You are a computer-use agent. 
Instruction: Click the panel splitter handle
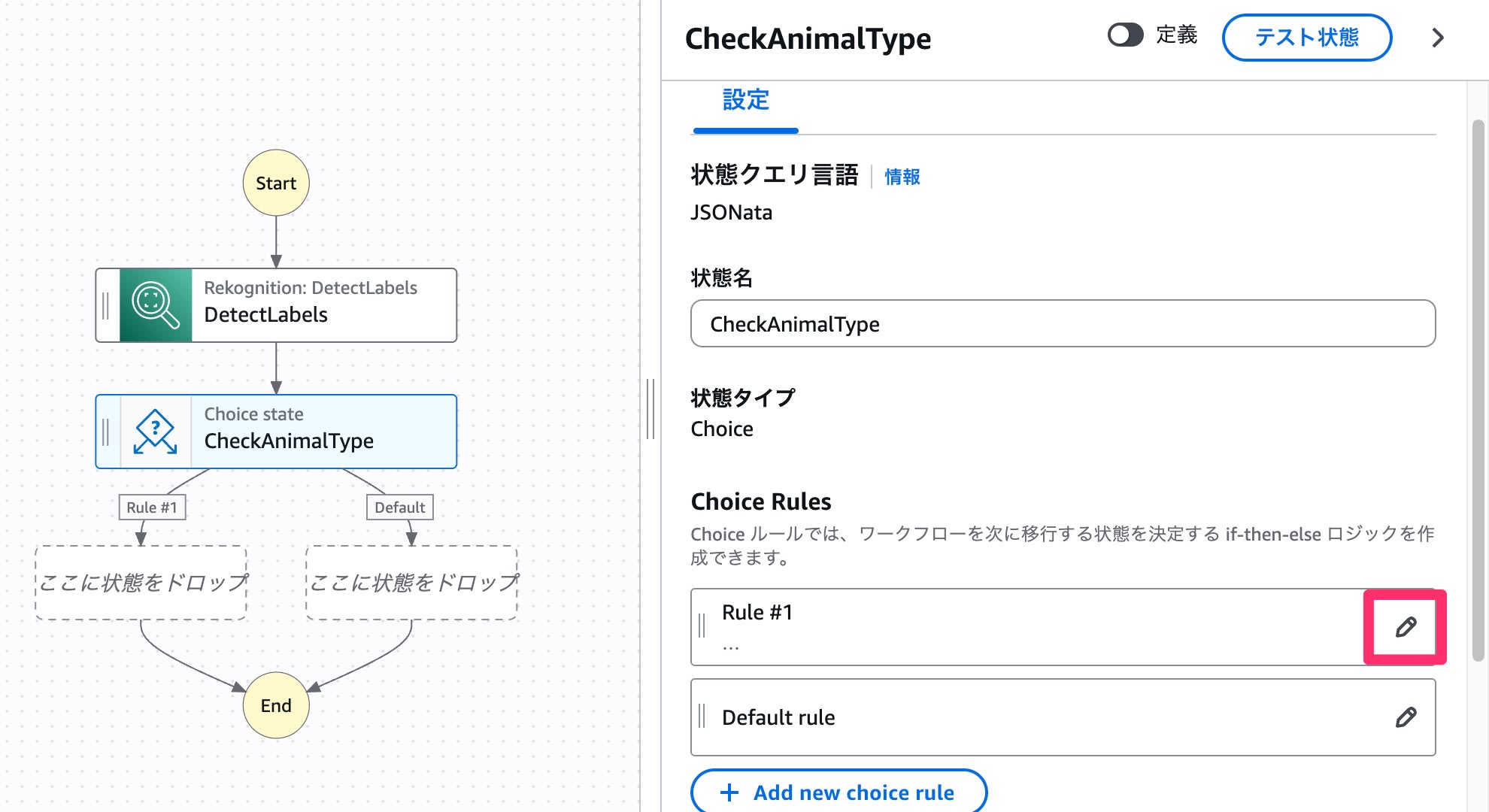tap(650, 409)
